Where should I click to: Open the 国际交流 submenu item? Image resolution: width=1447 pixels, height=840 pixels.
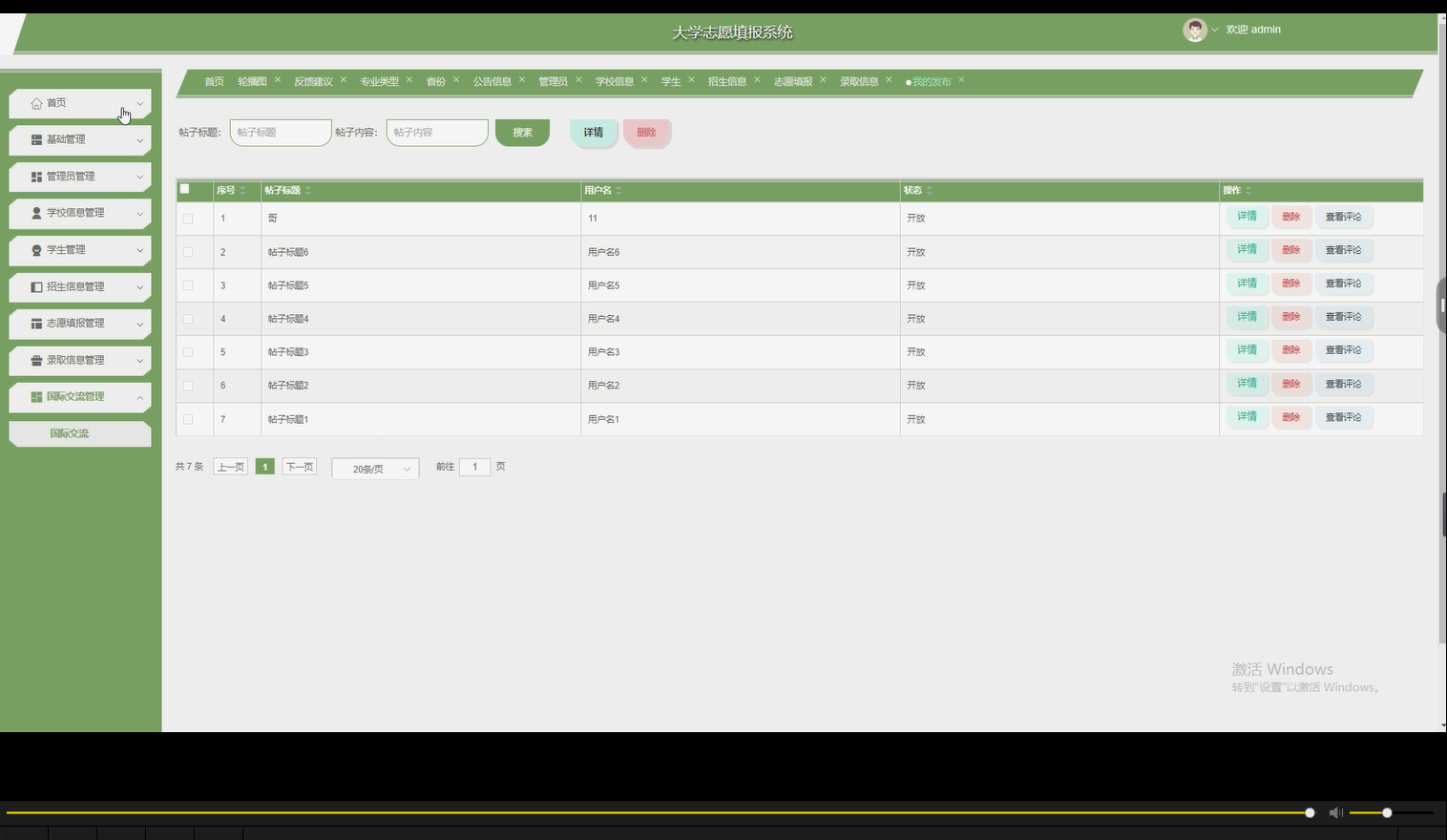point(80,433)
